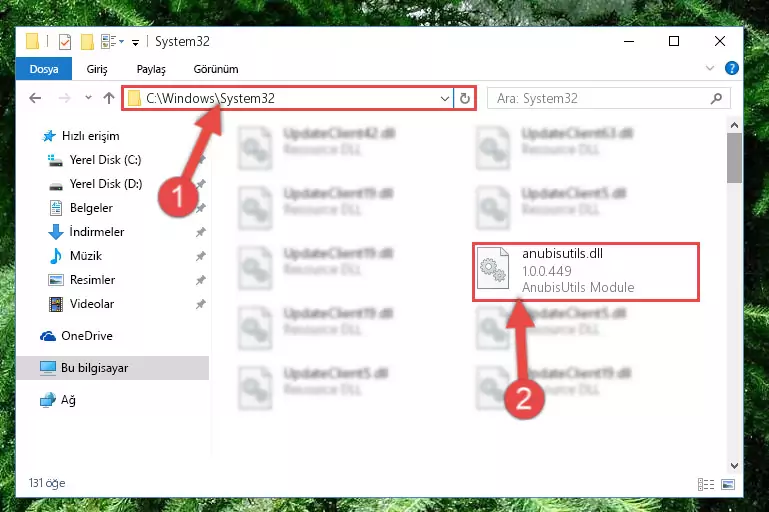Click the New folder icon in title bar
769x512 pixels.
pos(87,42)
